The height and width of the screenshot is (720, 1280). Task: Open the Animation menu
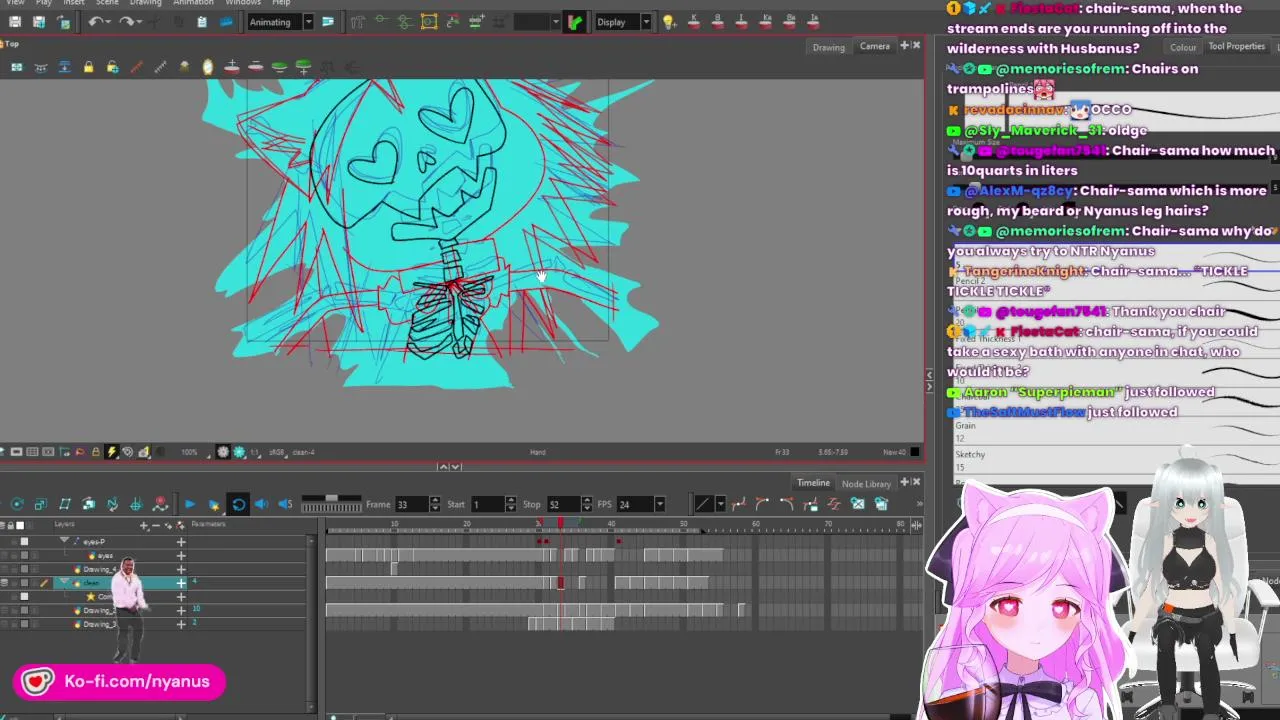[193, 3]
